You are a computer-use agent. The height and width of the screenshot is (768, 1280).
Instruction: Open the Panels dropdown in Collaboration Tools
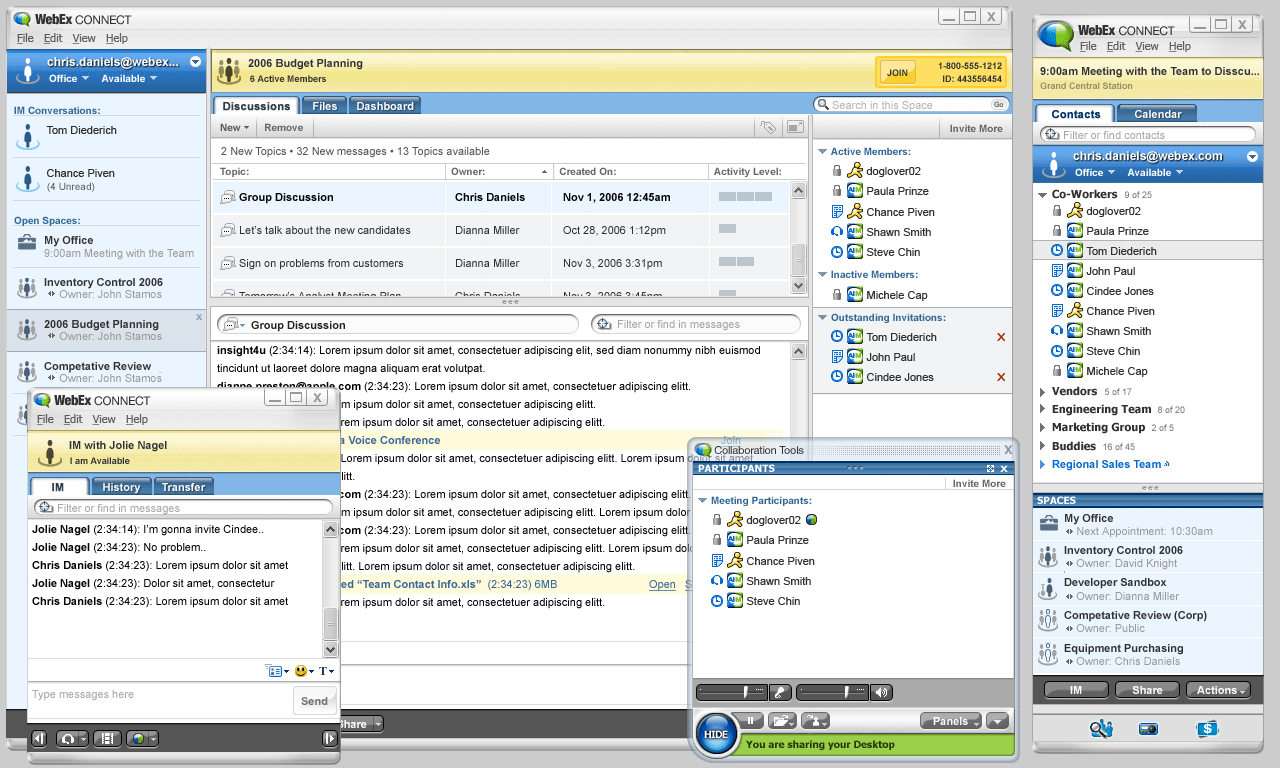pyautogui.click(x=951, y=720)
